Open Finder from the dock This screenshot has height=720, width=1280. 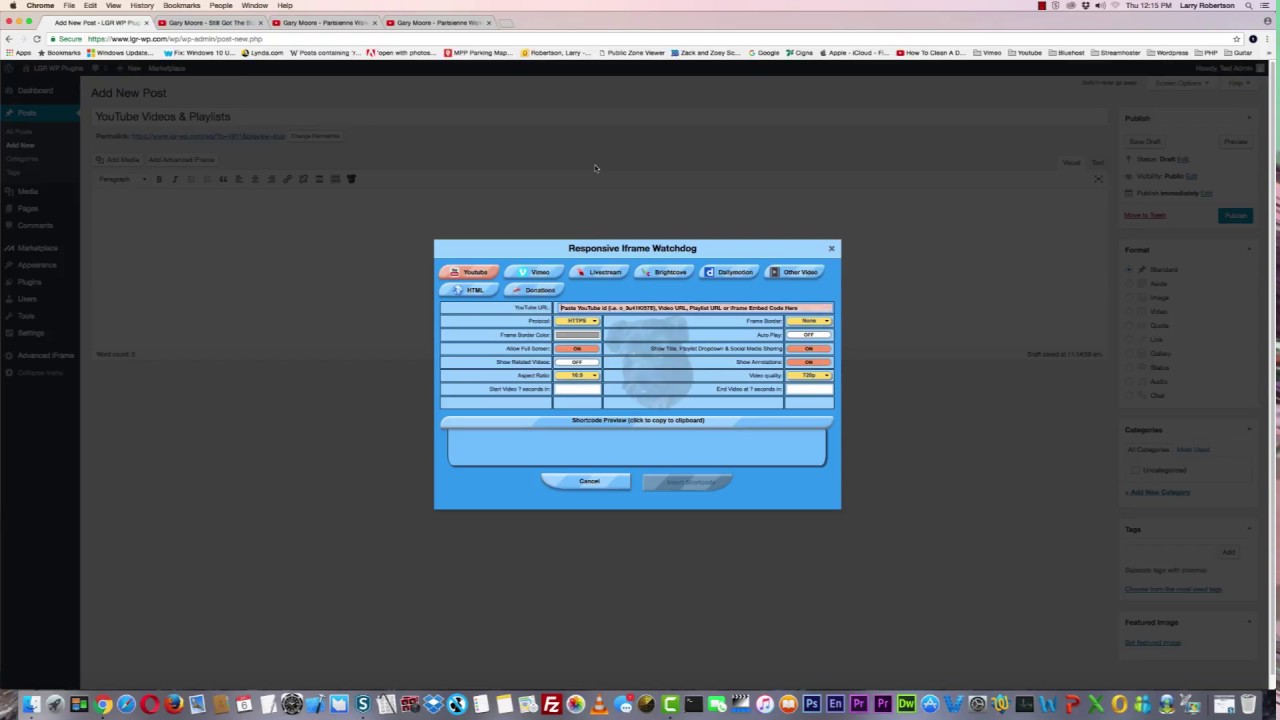coord(31,705)
